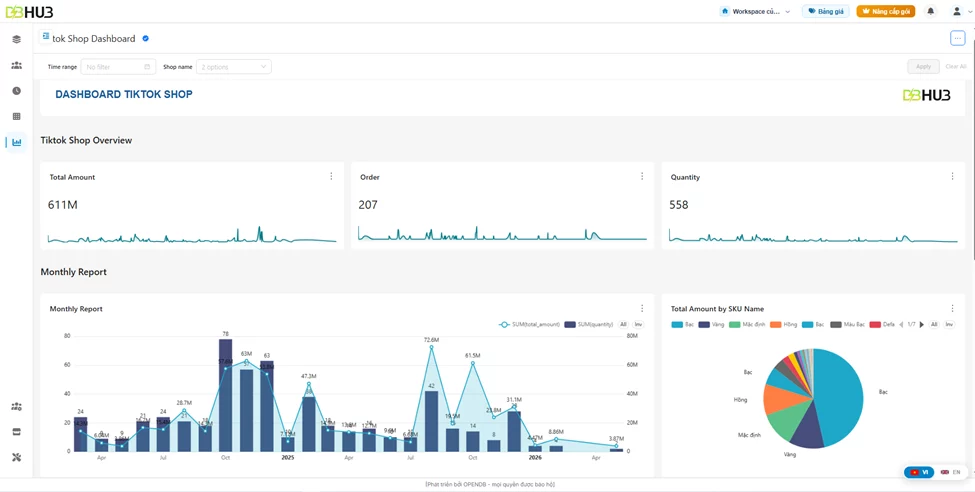975x492 pixels.
Task: Open the user profile avatar menu
Action: tap(957, 11)
